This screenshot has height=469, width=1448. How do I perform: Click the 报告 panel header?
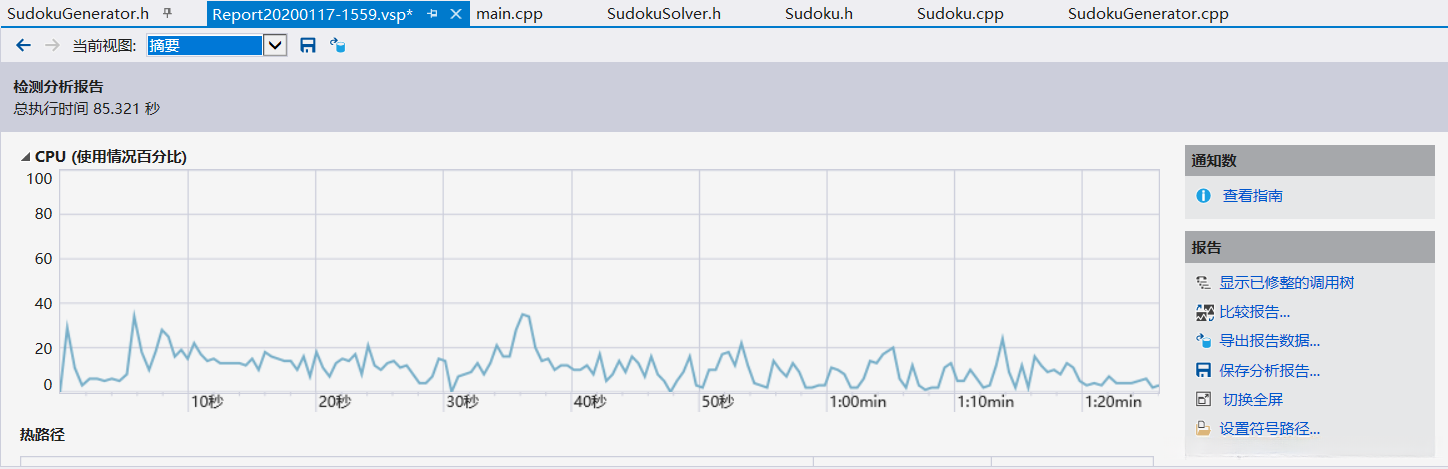coord(1309,247)
